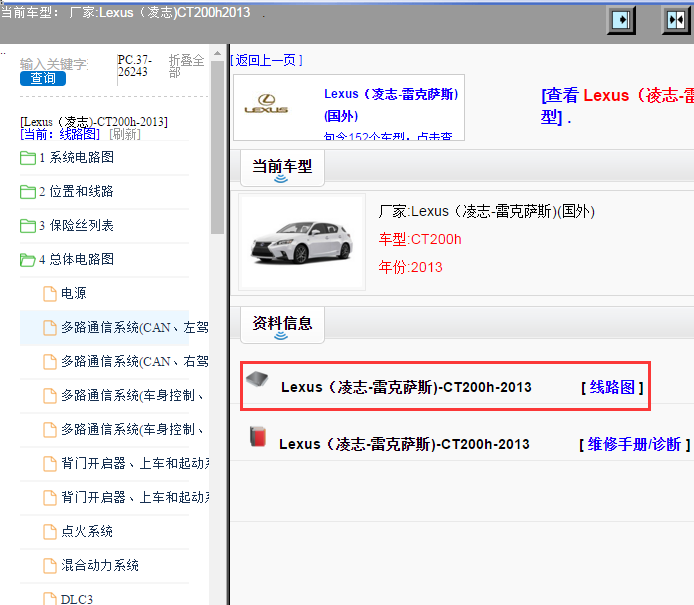This screenshot has height=605, width=694.
Task: Open 点火系统 diagram entry
Action: click(87, 531)
